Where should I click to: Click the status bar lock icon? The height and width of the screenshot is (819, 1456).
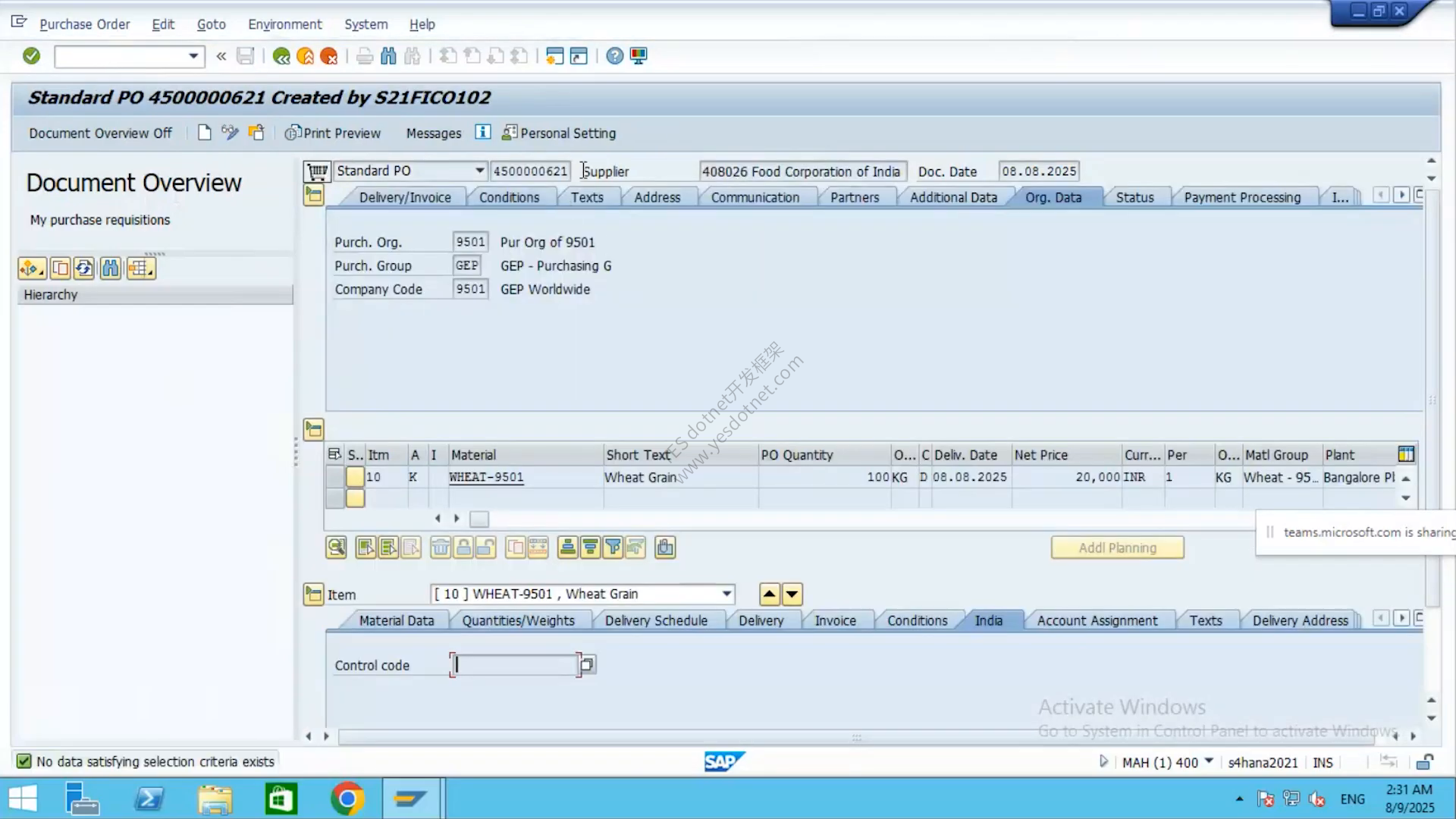(x=1425, y=762)
